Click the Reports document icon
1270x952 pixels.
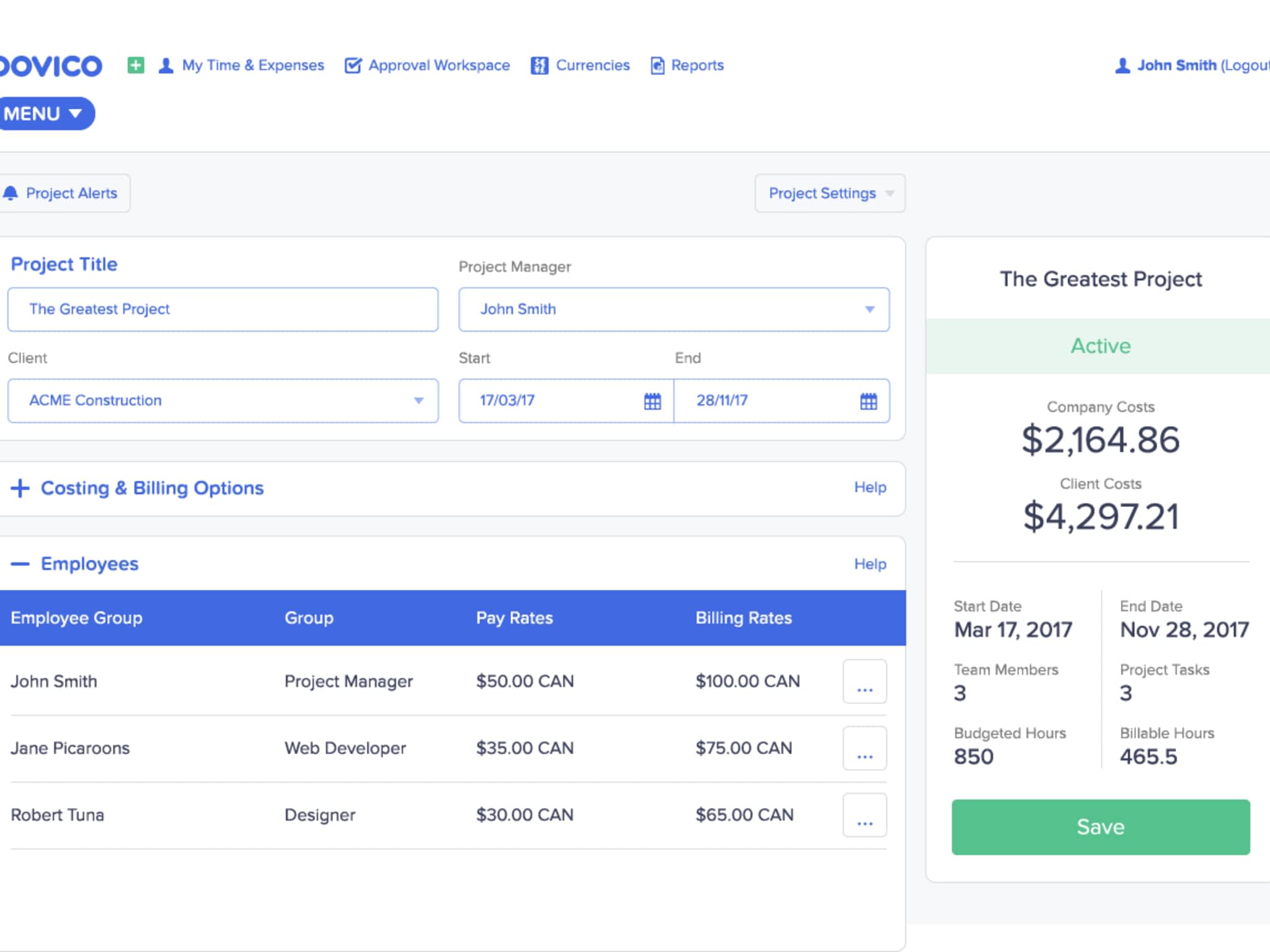pyautogui.click(x=657, y=65)
